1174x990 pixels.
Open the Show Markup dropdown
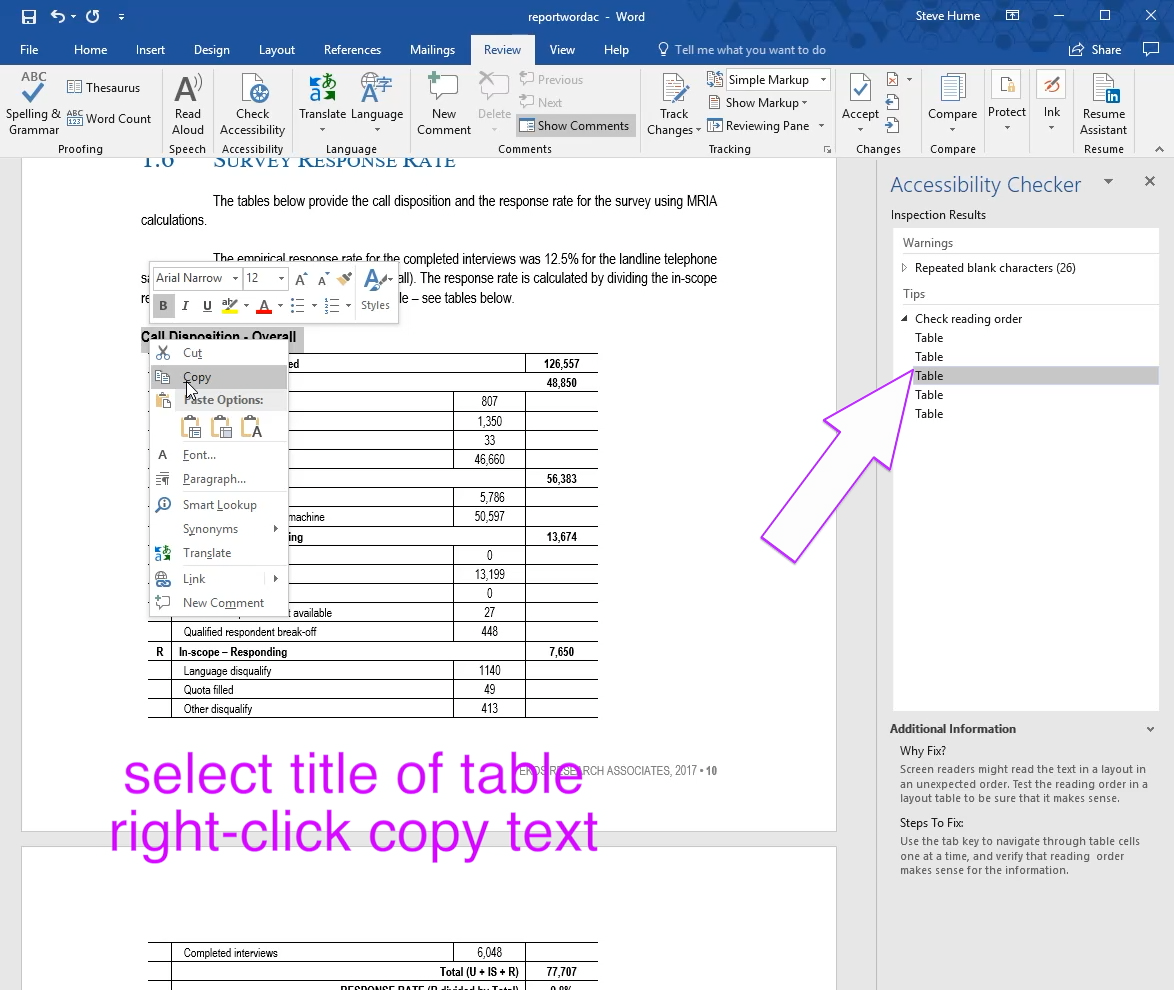point(758,103)
